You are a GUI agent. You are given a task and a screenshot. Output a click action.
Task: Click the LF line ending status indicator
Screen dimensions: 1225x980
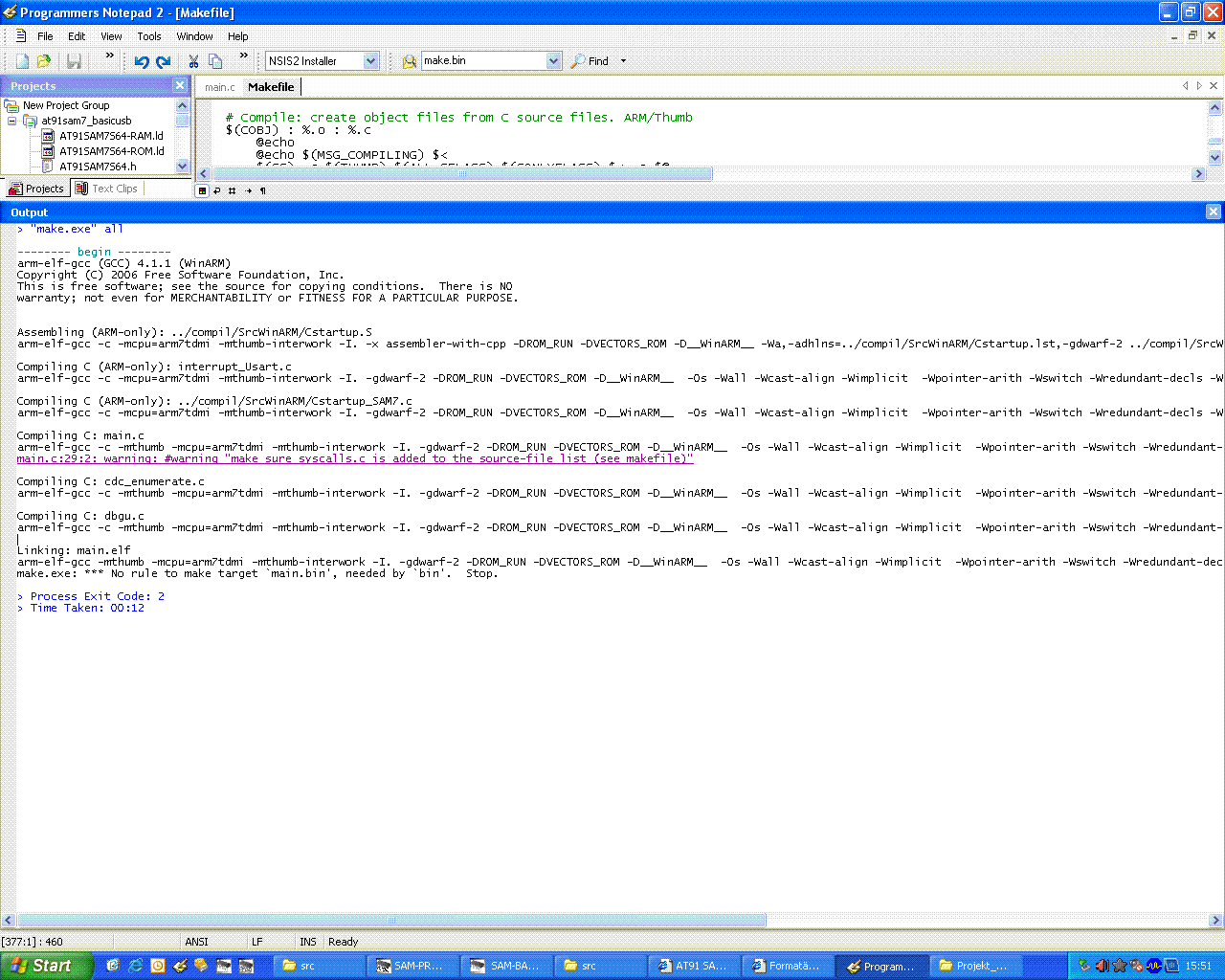pos(256,942)
